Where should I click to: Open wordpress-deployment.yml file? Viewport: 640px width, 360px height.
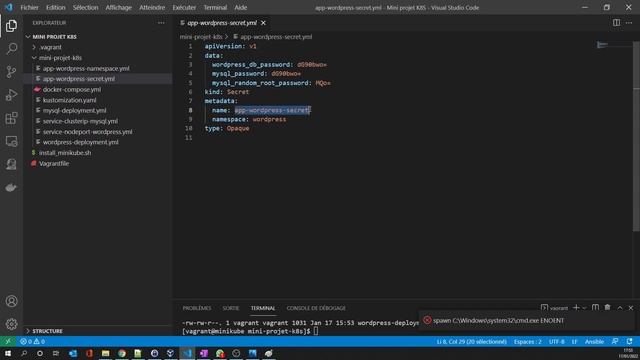(80, 142)
